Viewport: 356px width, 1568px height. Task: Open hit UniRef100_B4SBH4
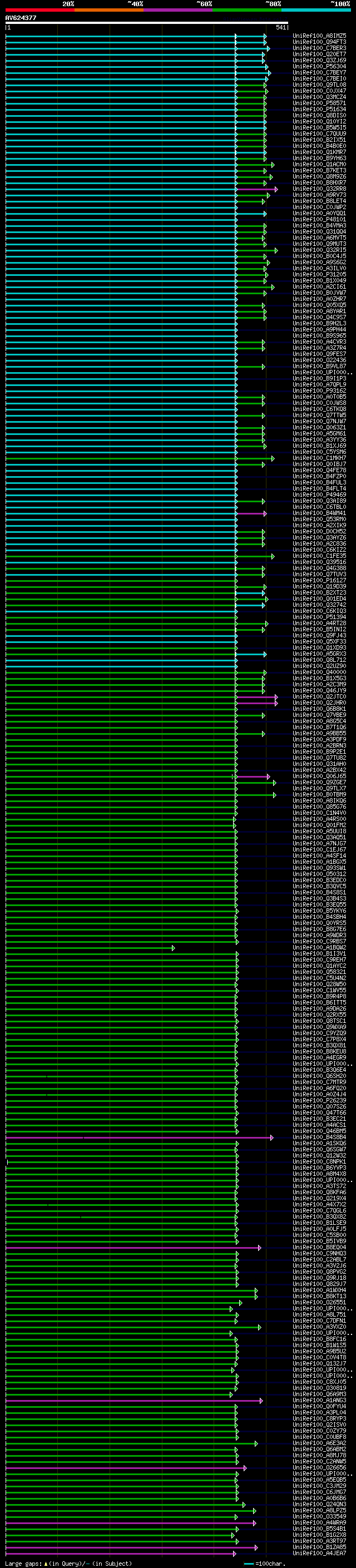(x=319, y=917)
